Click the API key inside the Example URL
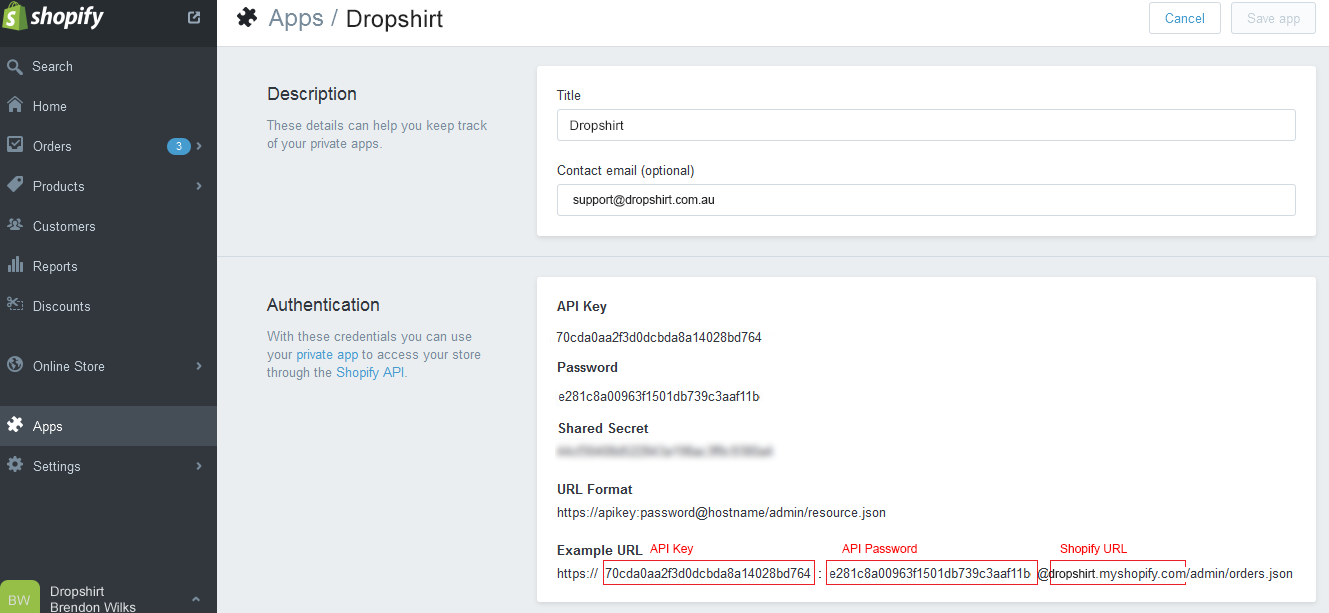The width and height of the screenshot is (1329, 613). pos(708,573)
